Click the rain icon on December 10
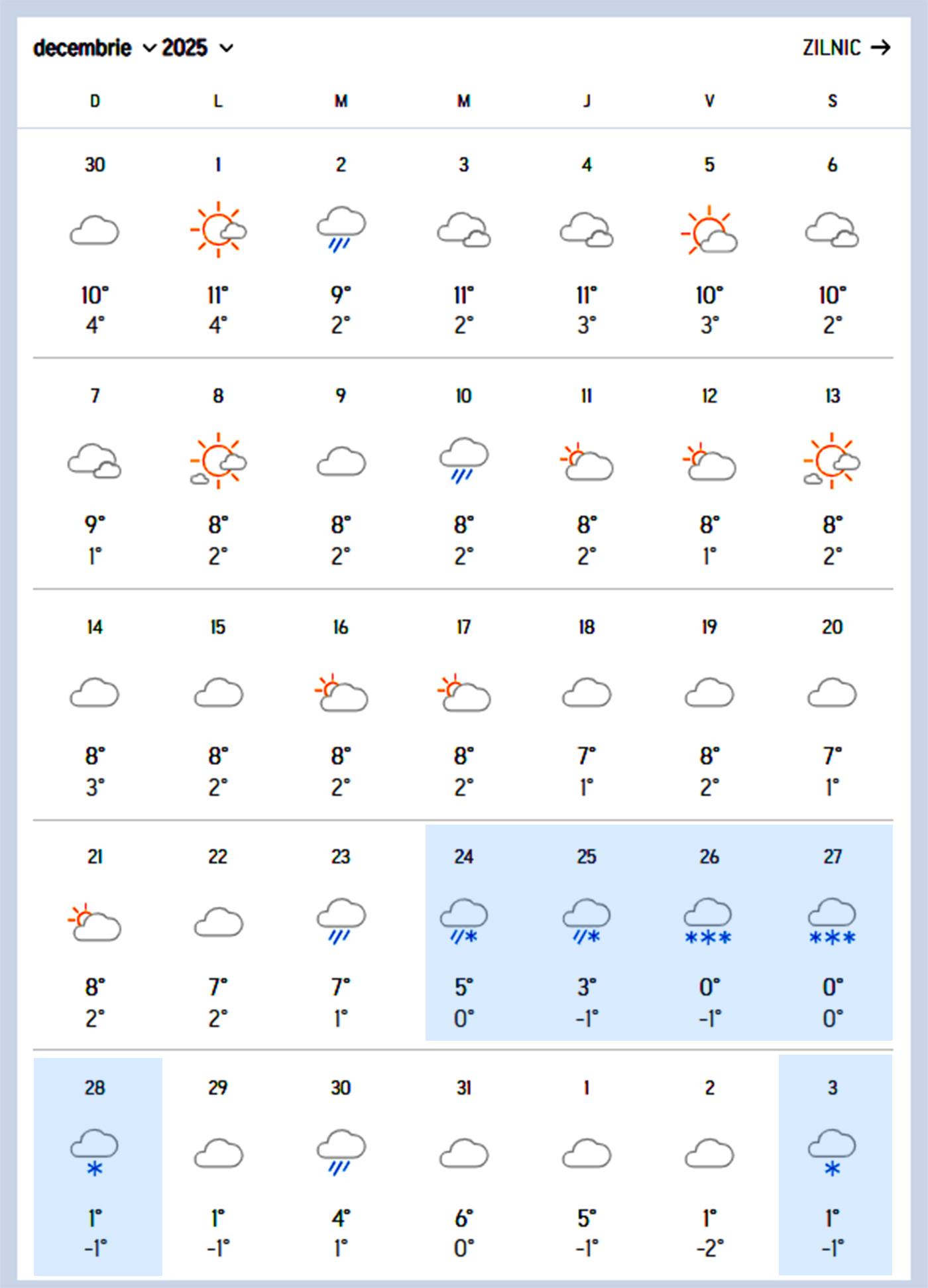Viewport: 928px width, 1288px height. coord(463,460)
